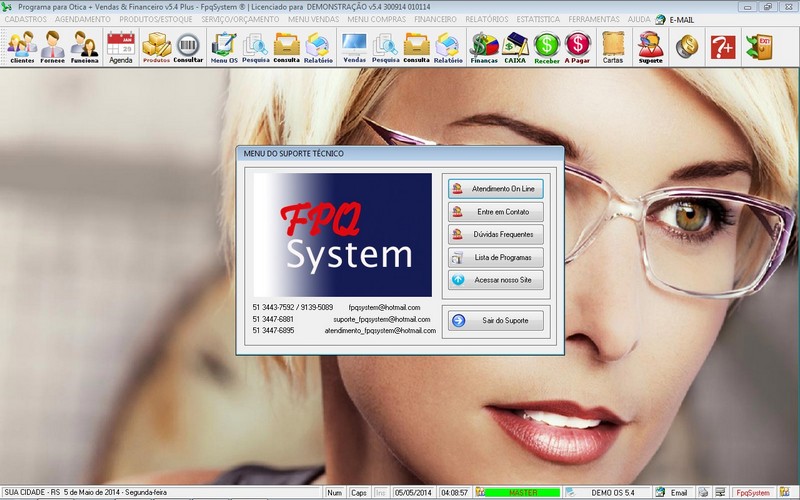
Task: Open the Clientes toolbar icon
Action: pyautogui.click(x=22, y=46)
